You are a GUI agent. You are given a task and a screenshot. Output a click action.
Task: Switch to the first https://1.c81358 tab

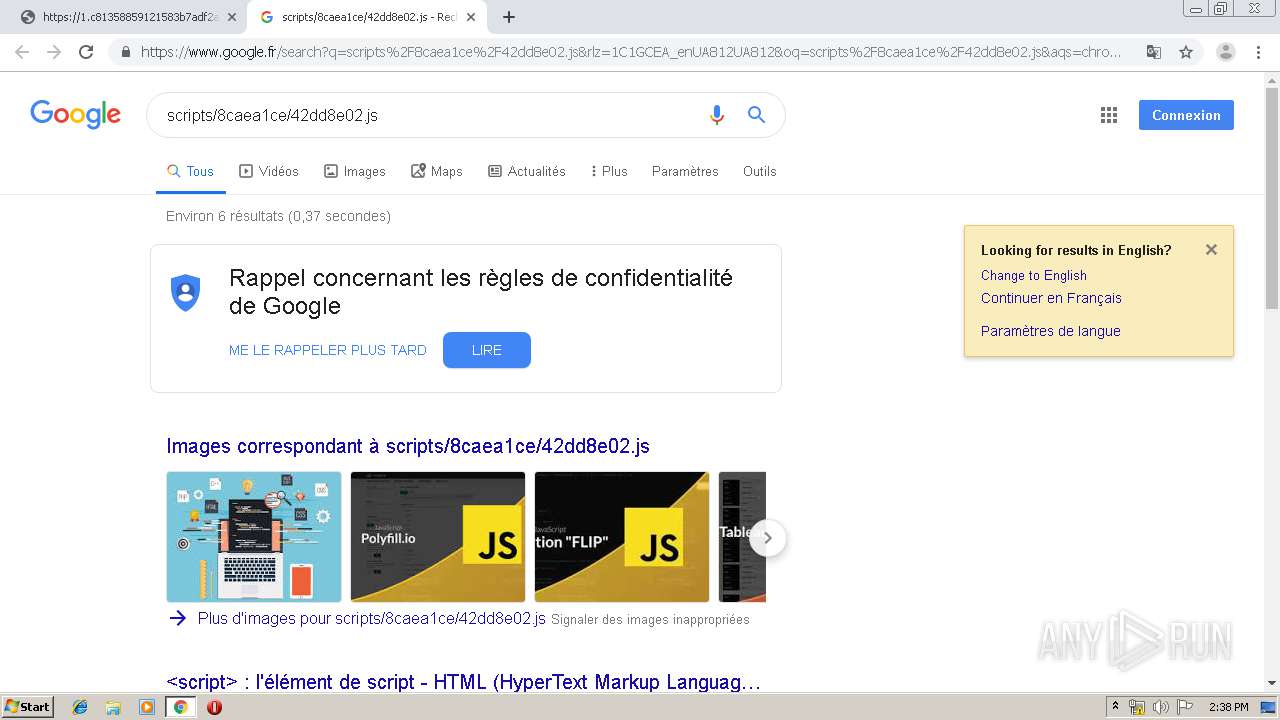coord(128,17)
